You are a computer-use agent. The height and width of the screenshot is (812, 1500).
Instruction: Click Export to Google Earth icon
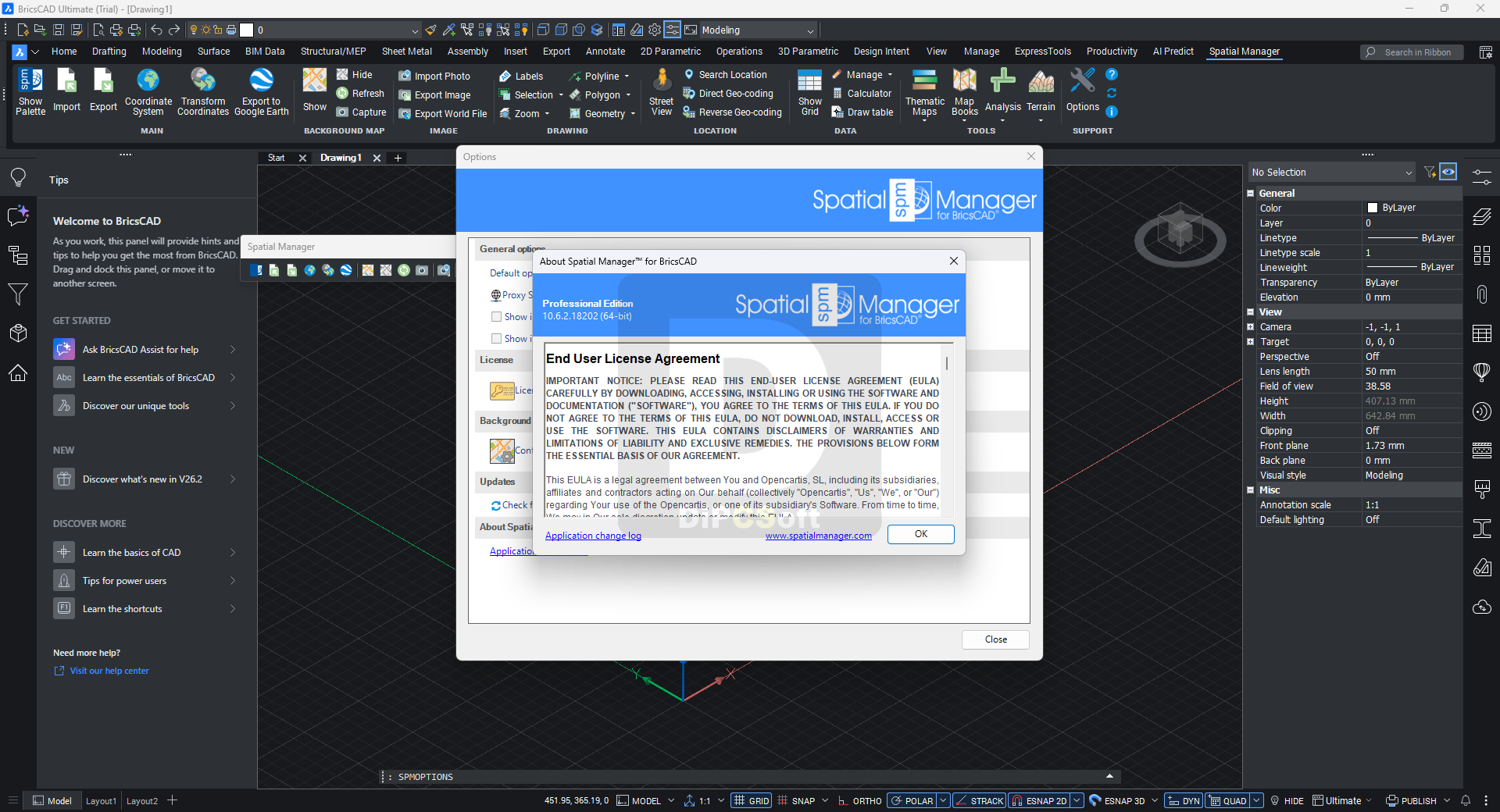(261, 91)
